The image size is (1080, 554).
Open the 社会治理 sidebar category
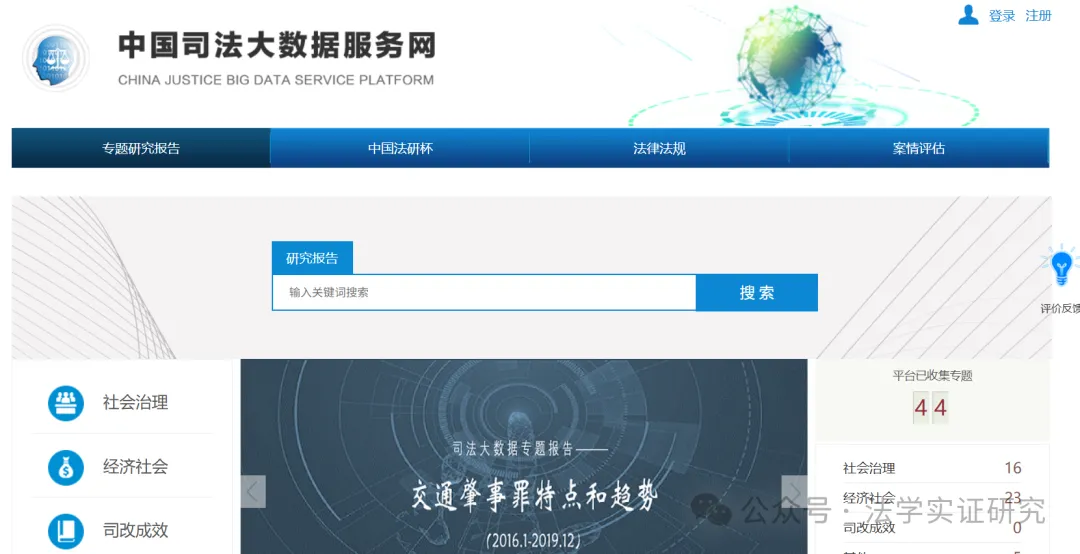[136, 402]
